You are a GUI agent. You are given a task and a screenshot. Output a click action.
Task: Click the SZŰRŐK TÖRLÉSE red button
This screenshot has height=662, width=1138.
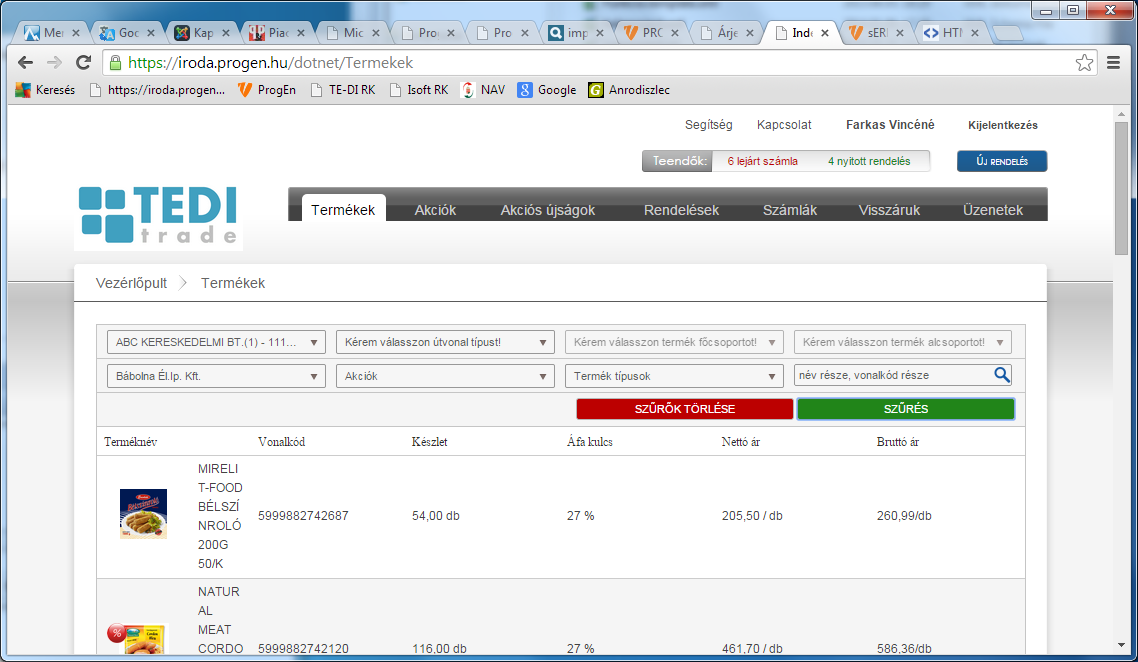click(684, 409)
